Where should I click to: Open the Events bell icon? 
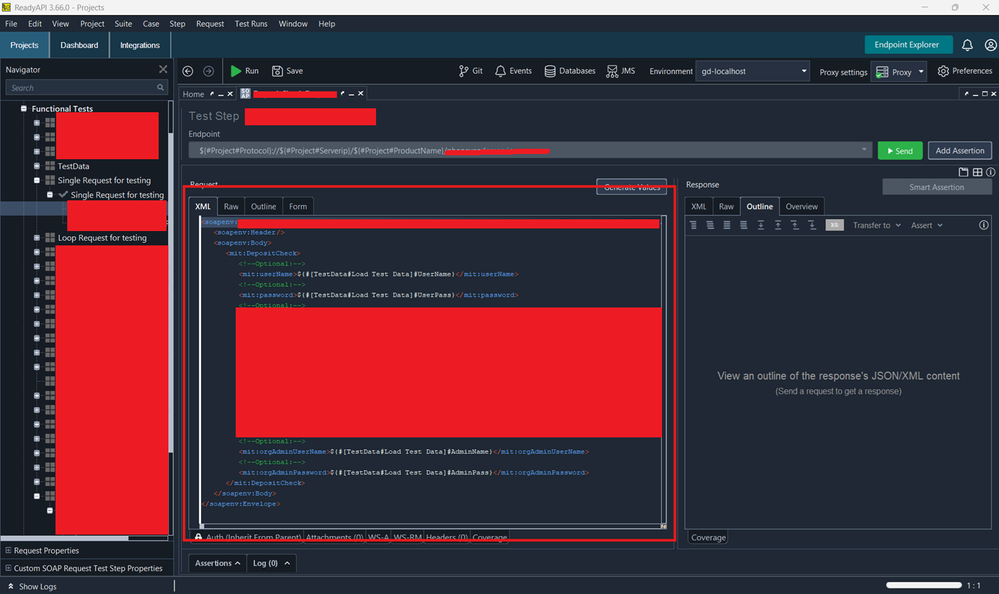coord(500,71)
